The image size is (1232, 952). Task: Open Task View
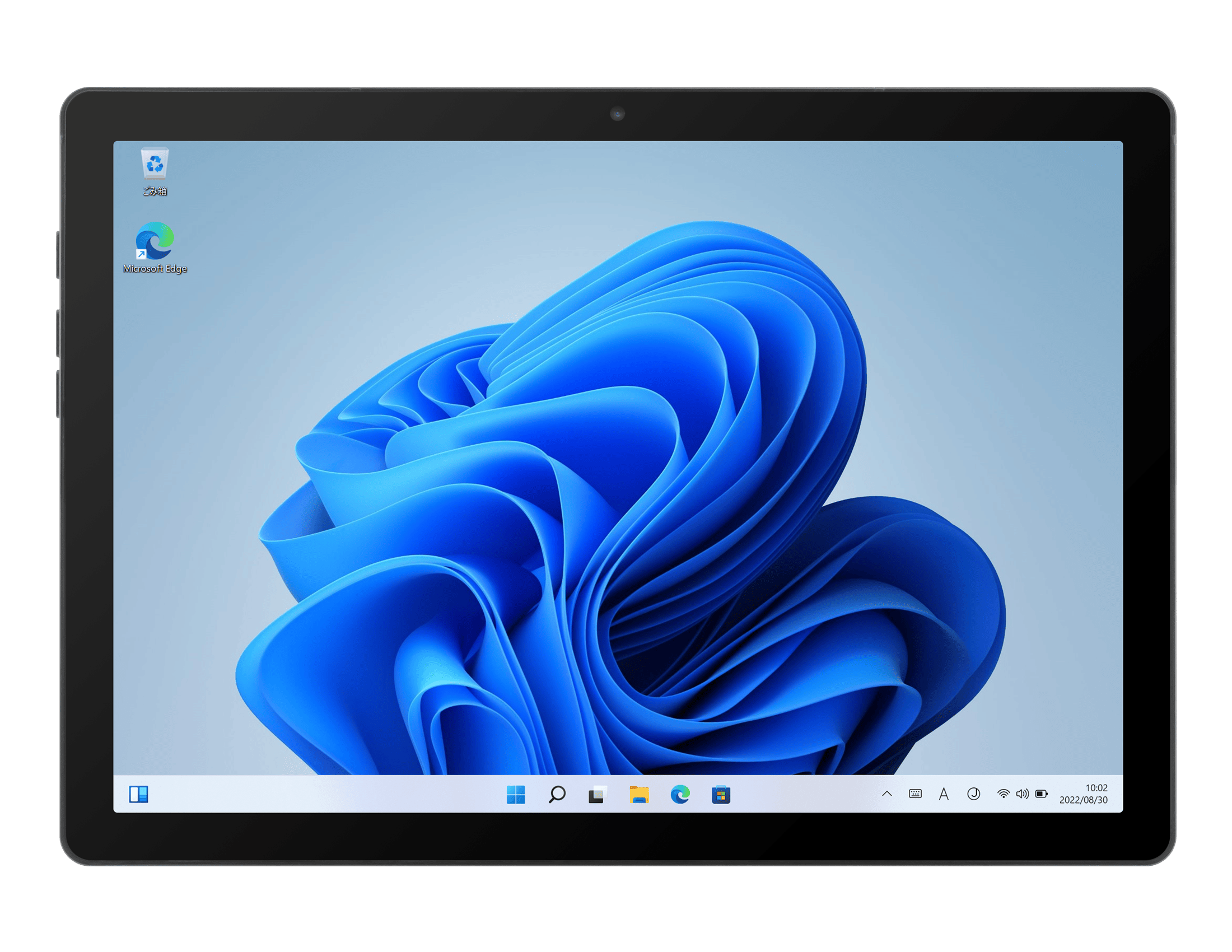[596, 794]
